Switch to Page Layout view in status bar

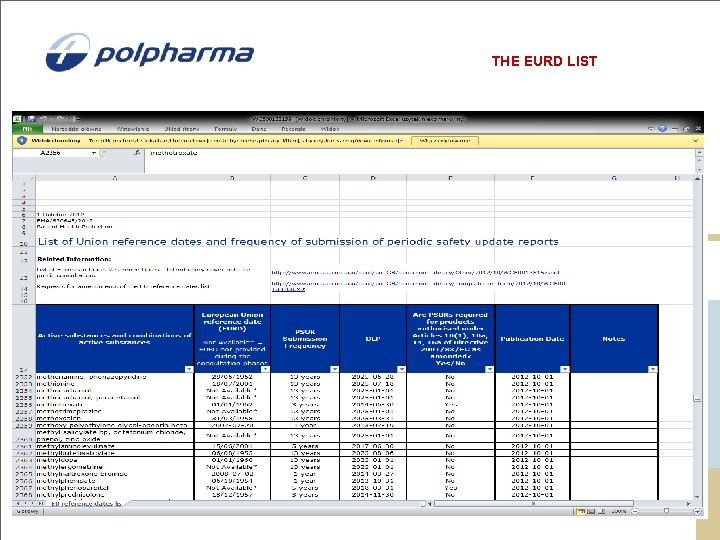pos(591,511)
